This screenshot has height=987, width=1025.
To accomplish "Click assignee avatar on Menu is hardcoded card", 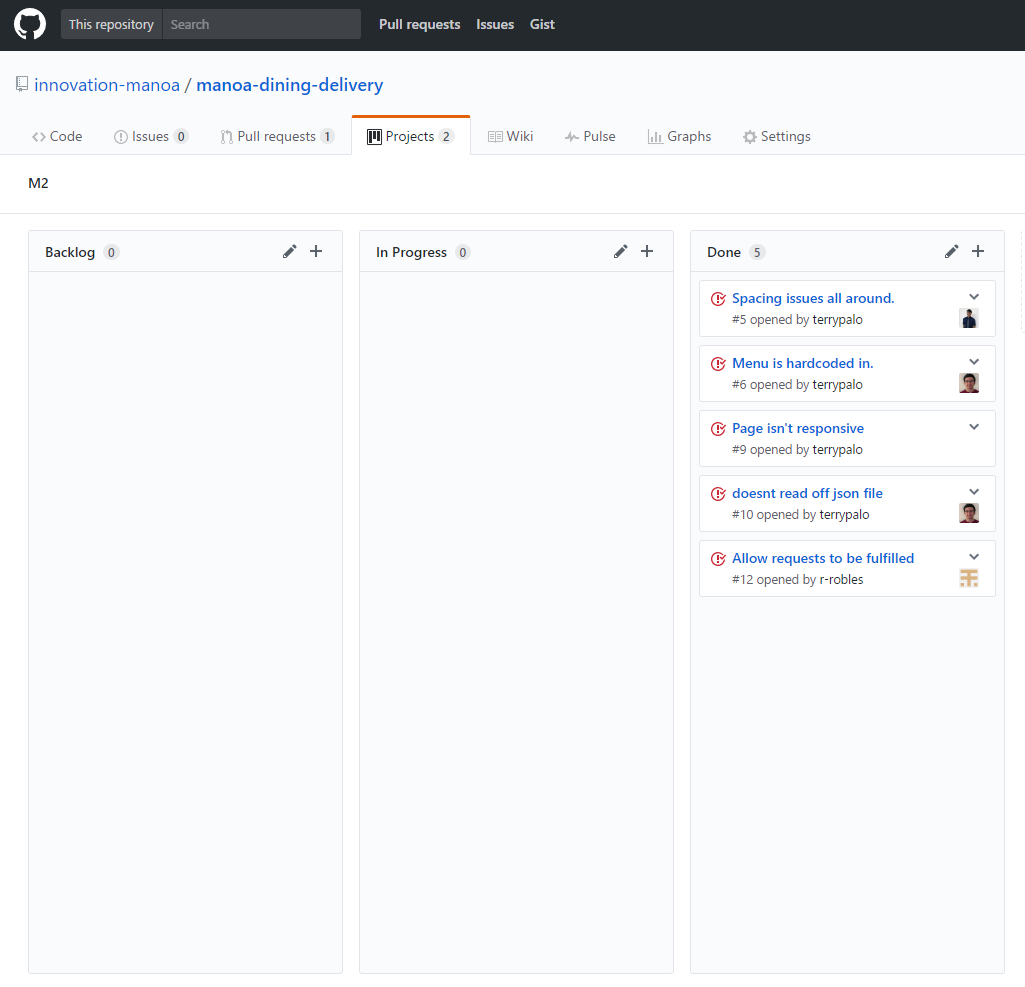I will [969, 383].
